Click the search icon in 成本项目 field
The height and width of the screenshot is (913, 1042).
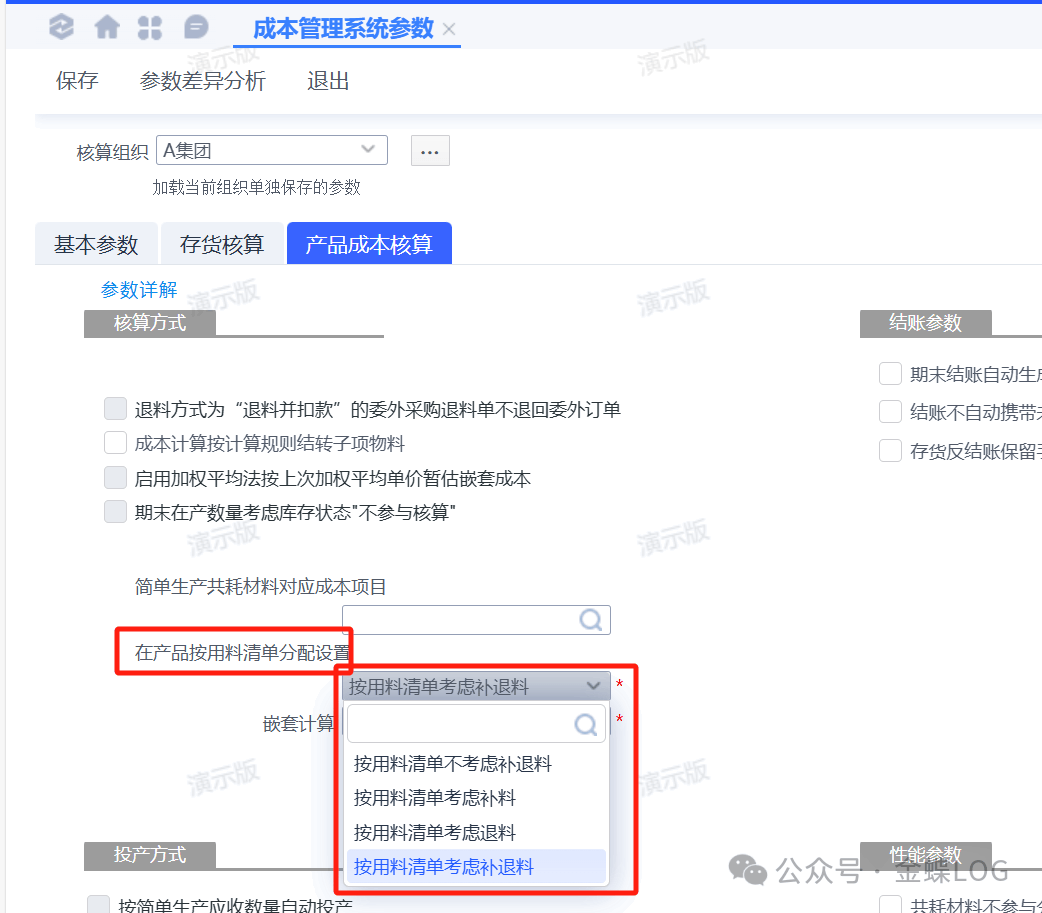[591, 620]
